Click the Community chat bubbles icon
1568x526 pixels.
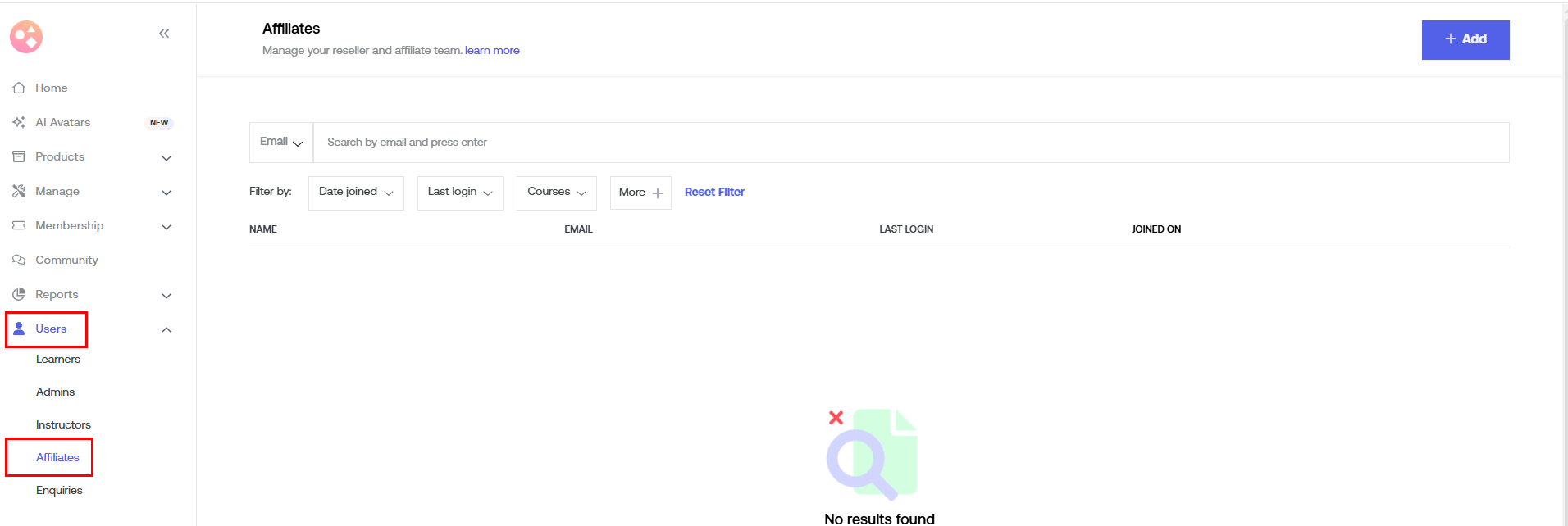pyautogui.click(x=19, y=260)
